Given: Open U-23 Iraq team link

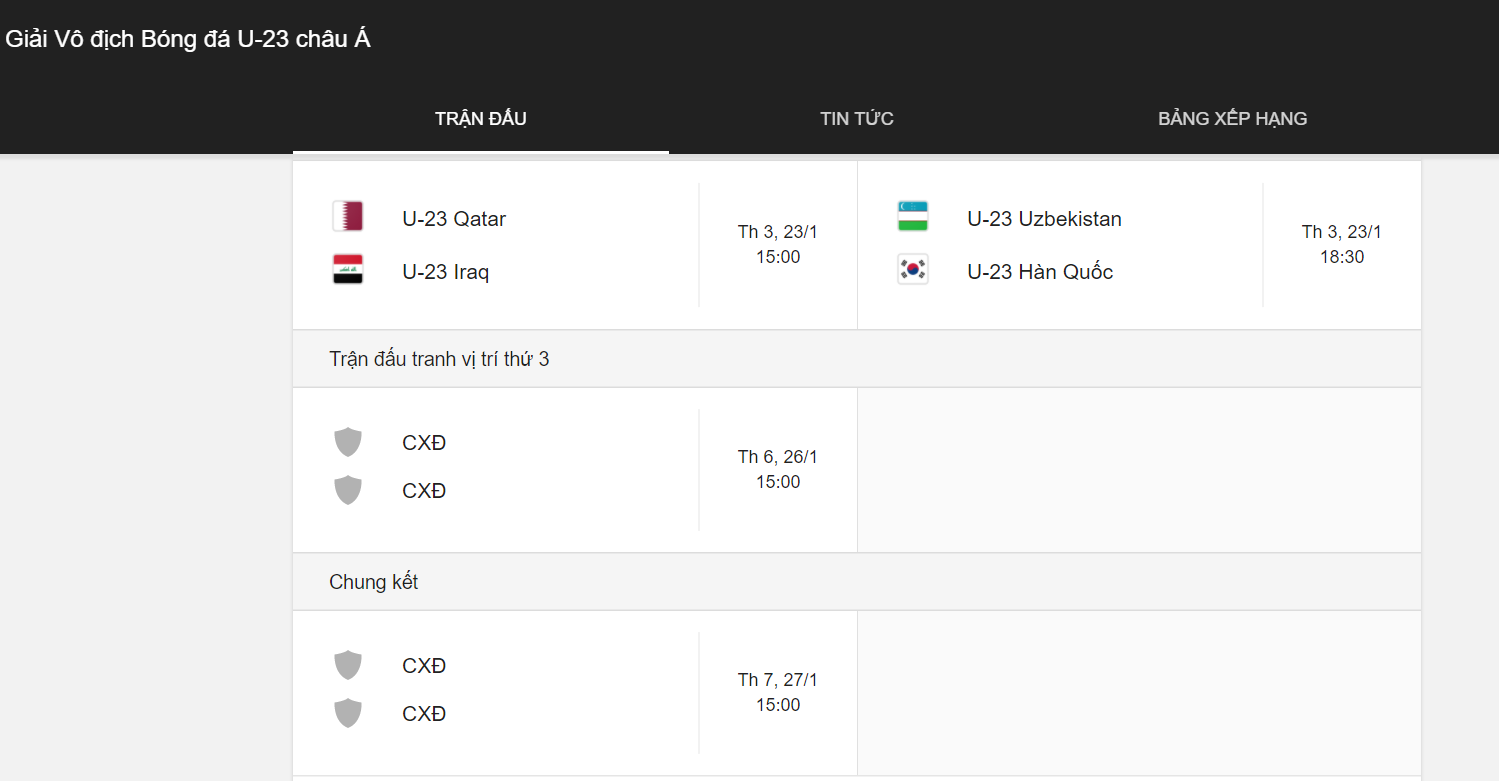Looking at the screenshot, I should pyautogui.click(x=446, y=272).
